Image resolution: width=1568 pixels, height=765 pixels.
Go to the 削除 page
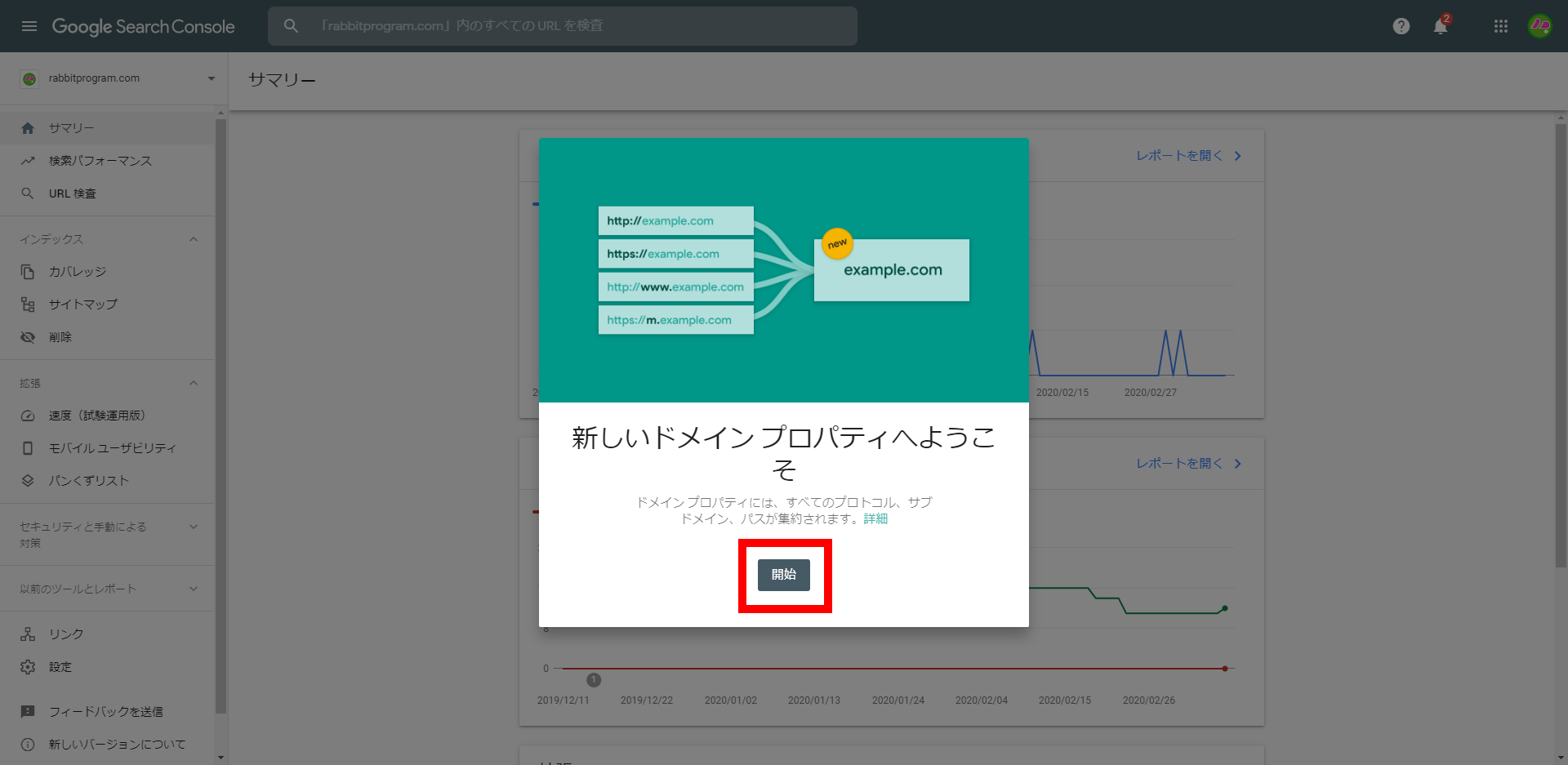107,337
